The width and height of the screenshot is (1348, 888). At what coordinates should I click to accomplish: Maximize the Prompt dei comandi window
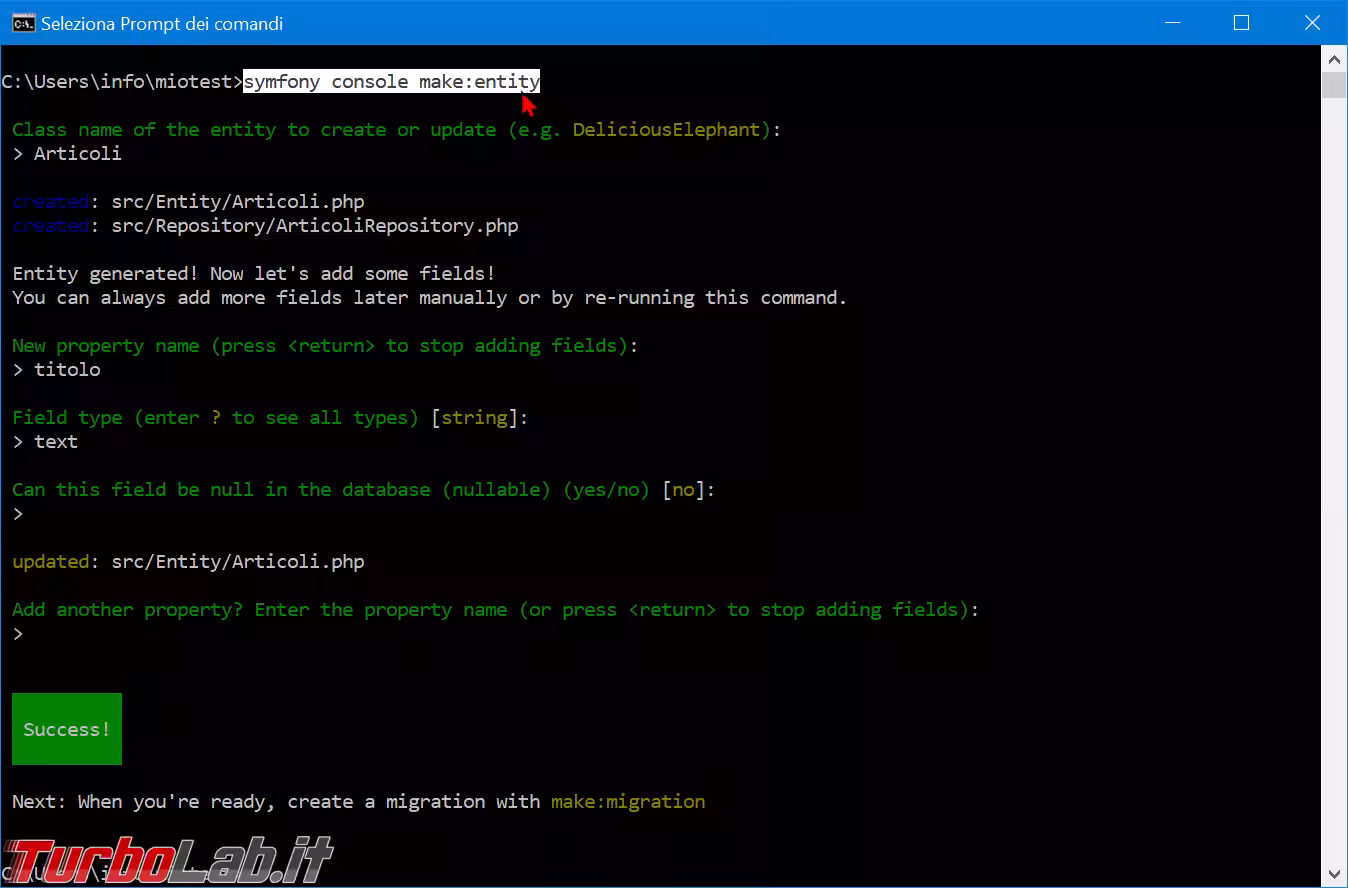click(1241, 23)
